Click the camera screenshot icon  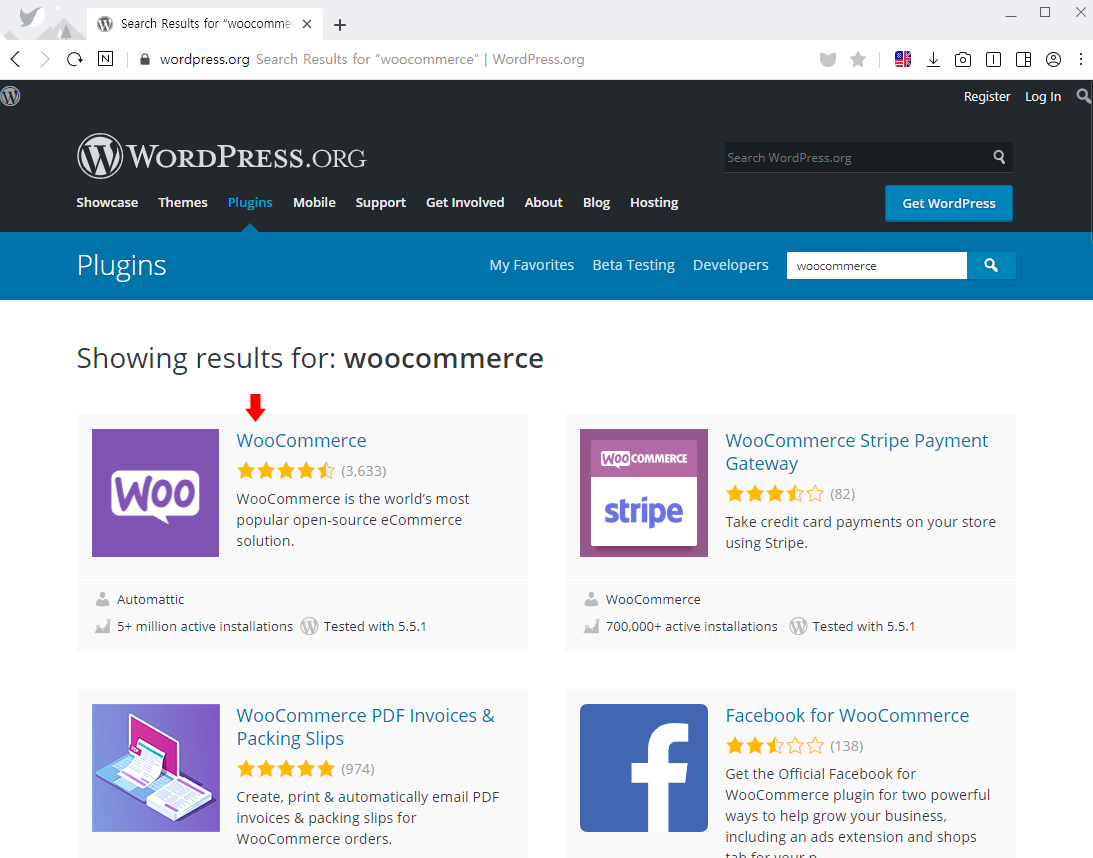pos(963,60)
